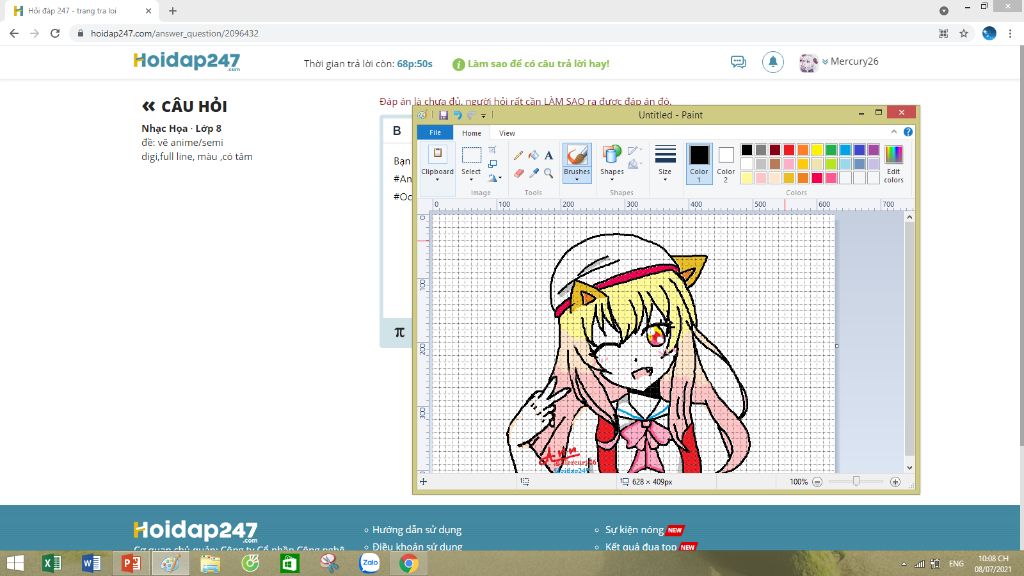The image size is (1024, 576).
Task: Pick the red color swatch in palette
Action: [x=789, y=150]
